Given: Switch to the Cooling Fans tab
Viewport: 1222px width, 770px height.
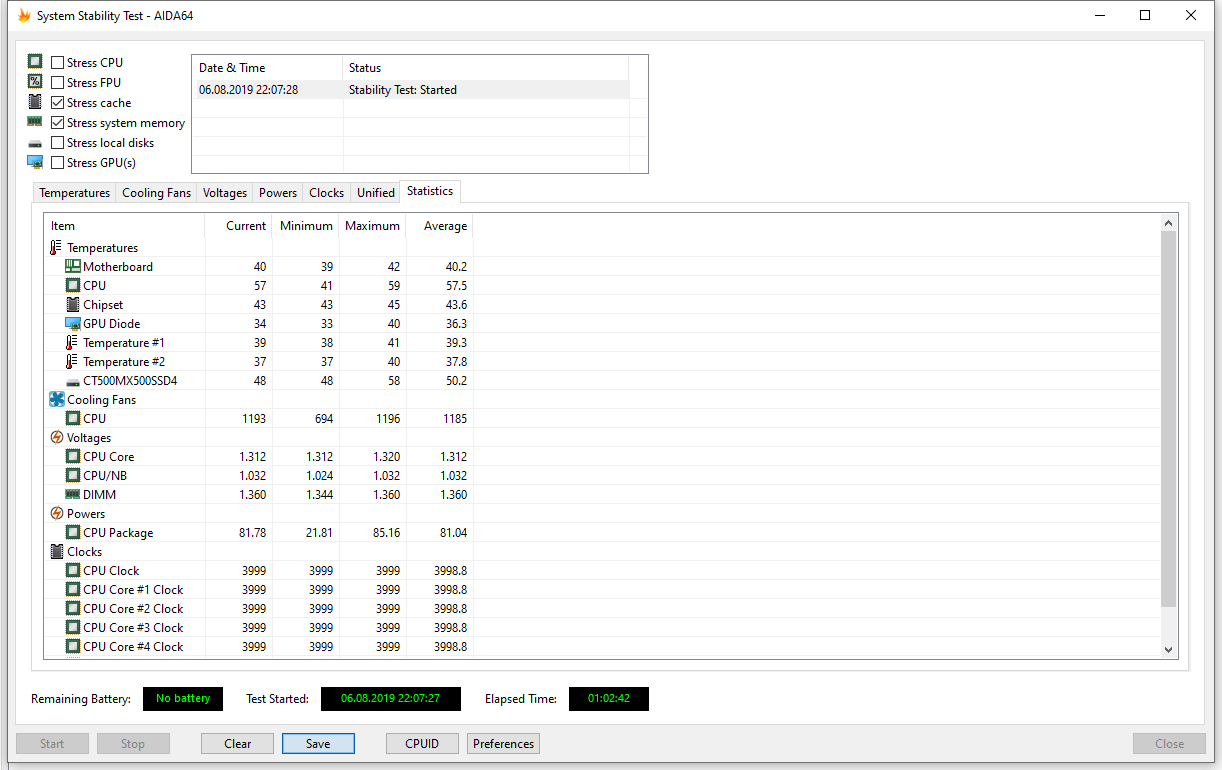Looking at the screenshot, I should pyautogui.click(x=156, y=193).
